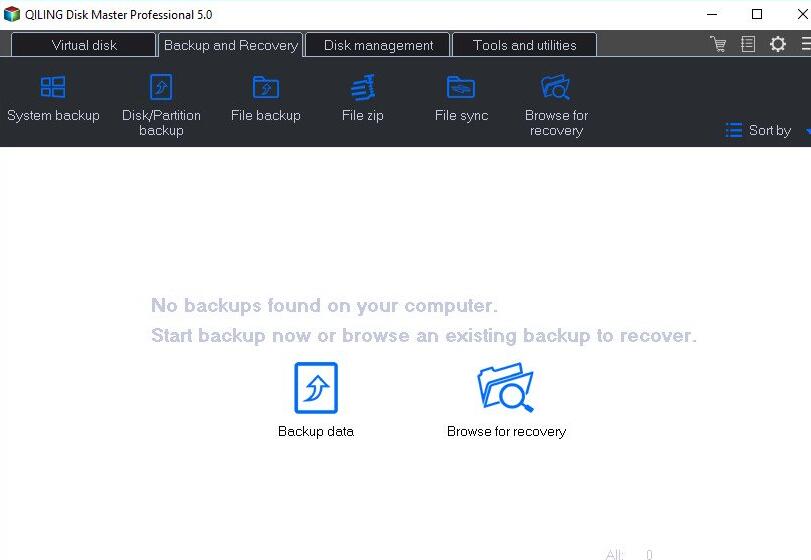Open the File sync tool

click(x=461, y=99)
